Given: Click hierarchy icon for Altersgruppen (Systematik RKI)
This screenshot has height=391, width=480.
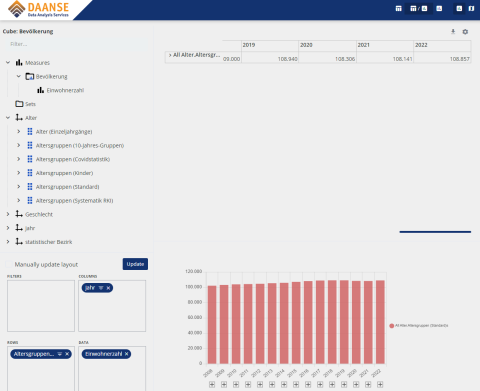Looking at the screenshot, I should [x=30, y=200].
